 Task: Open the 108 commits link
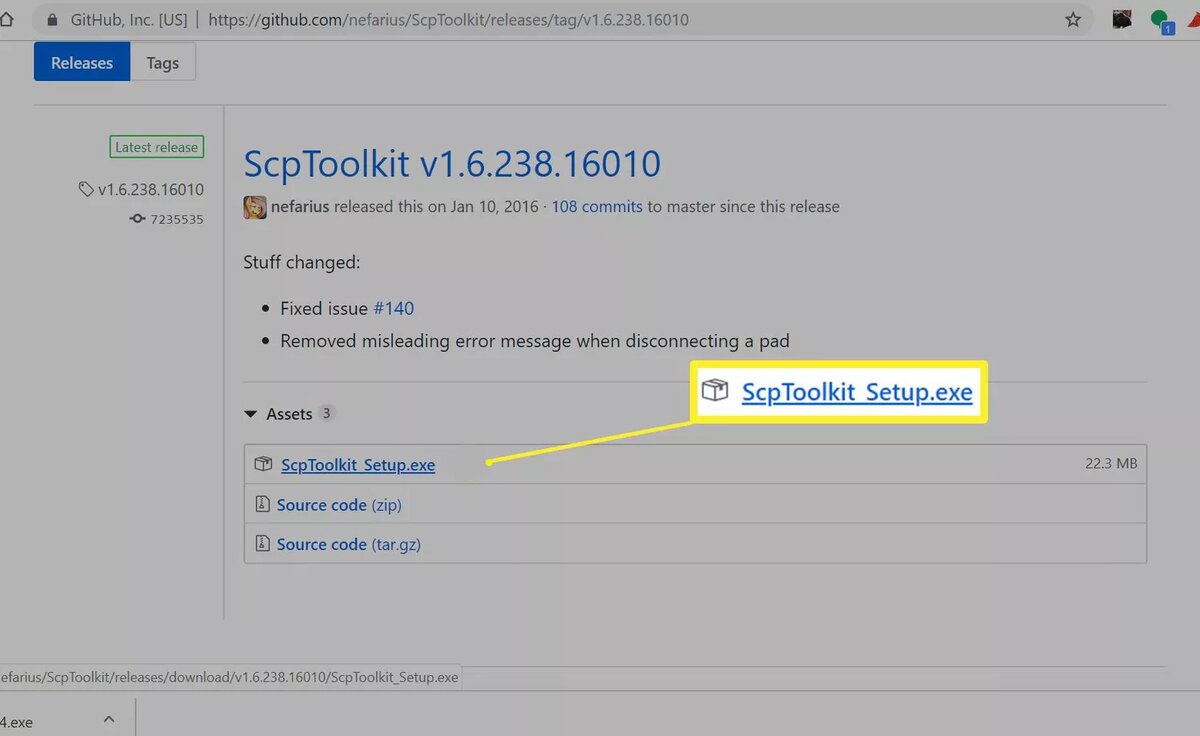pyautogui.click(x=597, y=207)
